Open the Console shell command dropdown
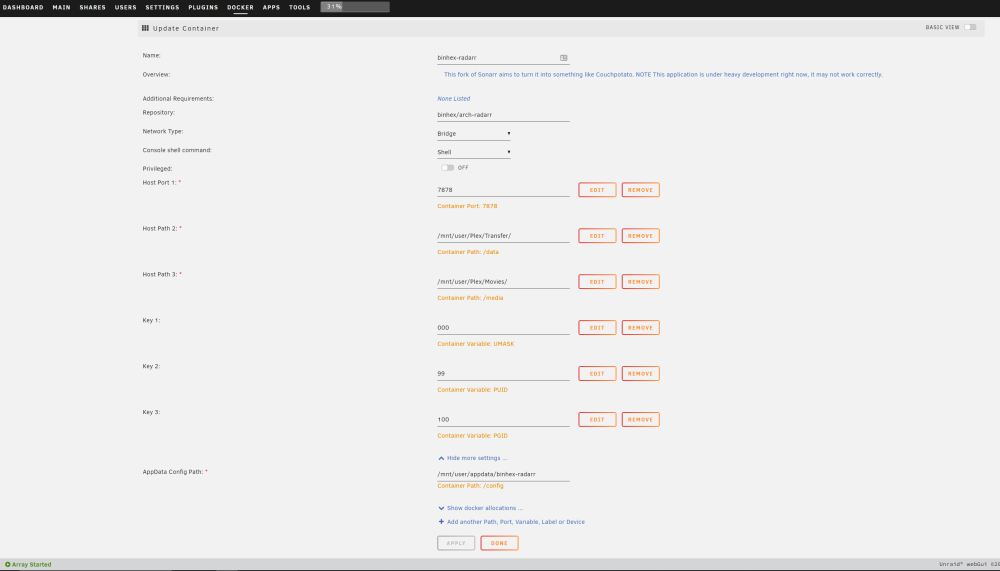This screenshot has height=571, width=1000. pyautogui.click(x=474, y=152)
